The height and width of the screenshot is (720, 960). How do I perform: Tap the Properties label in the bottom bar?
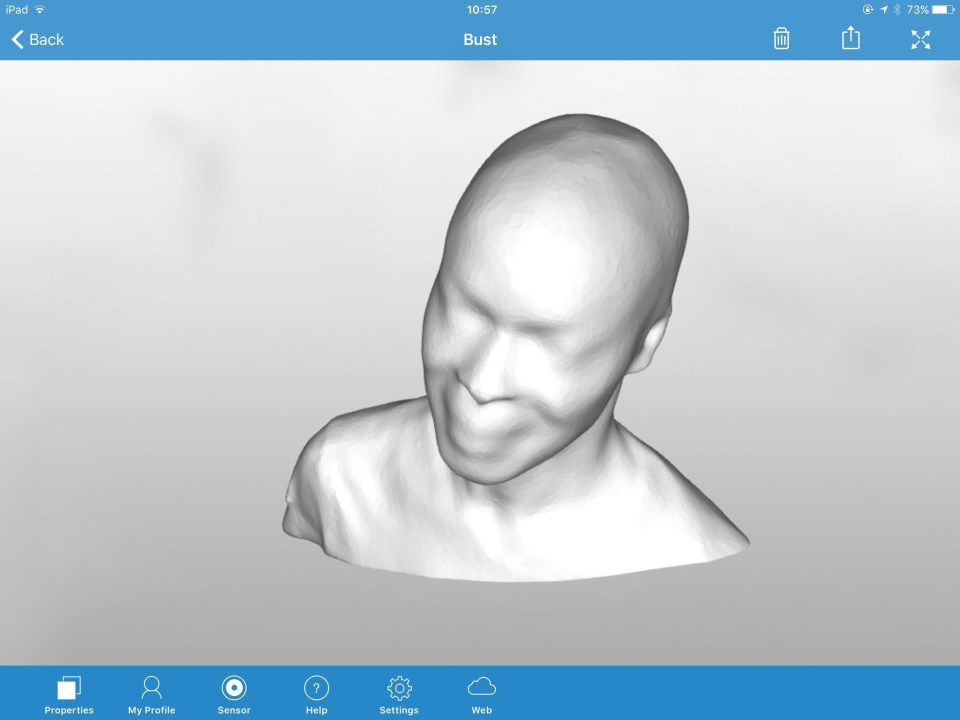(x=68, y=710)
